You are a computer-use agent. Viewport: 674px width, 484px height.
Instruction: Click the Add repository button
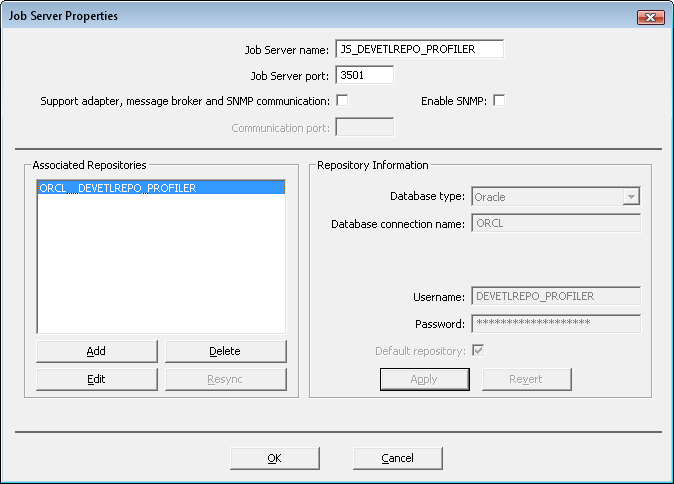click(x=97, y=351)
